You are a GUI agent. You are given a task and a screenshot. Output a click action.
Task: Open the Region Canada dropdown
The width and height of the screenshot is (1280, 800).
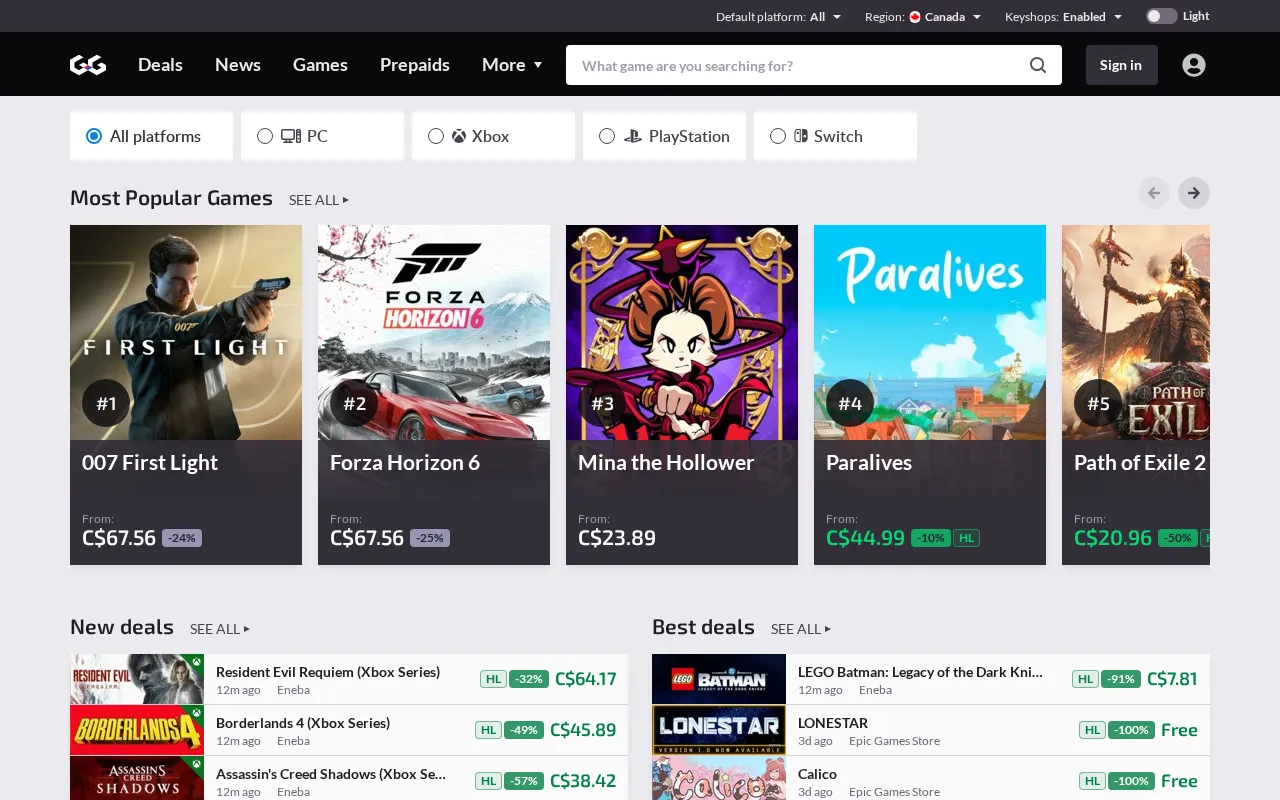click(x=923, y=17)
